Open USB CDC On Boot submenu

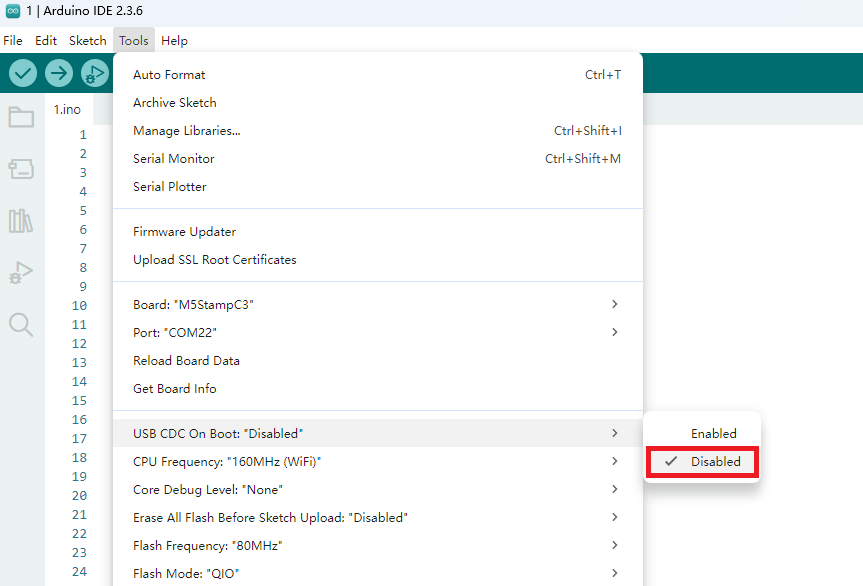pyautogui.click(x=378, y=434)
